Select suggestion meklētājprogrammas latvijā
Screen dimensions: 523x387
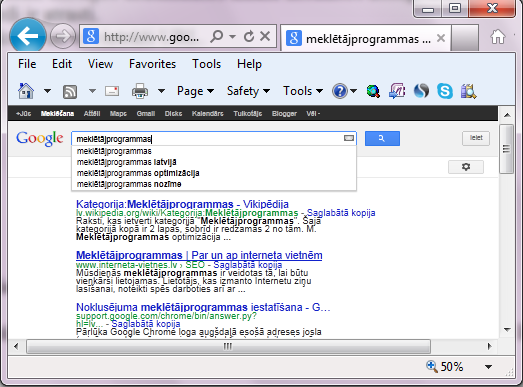126,162
